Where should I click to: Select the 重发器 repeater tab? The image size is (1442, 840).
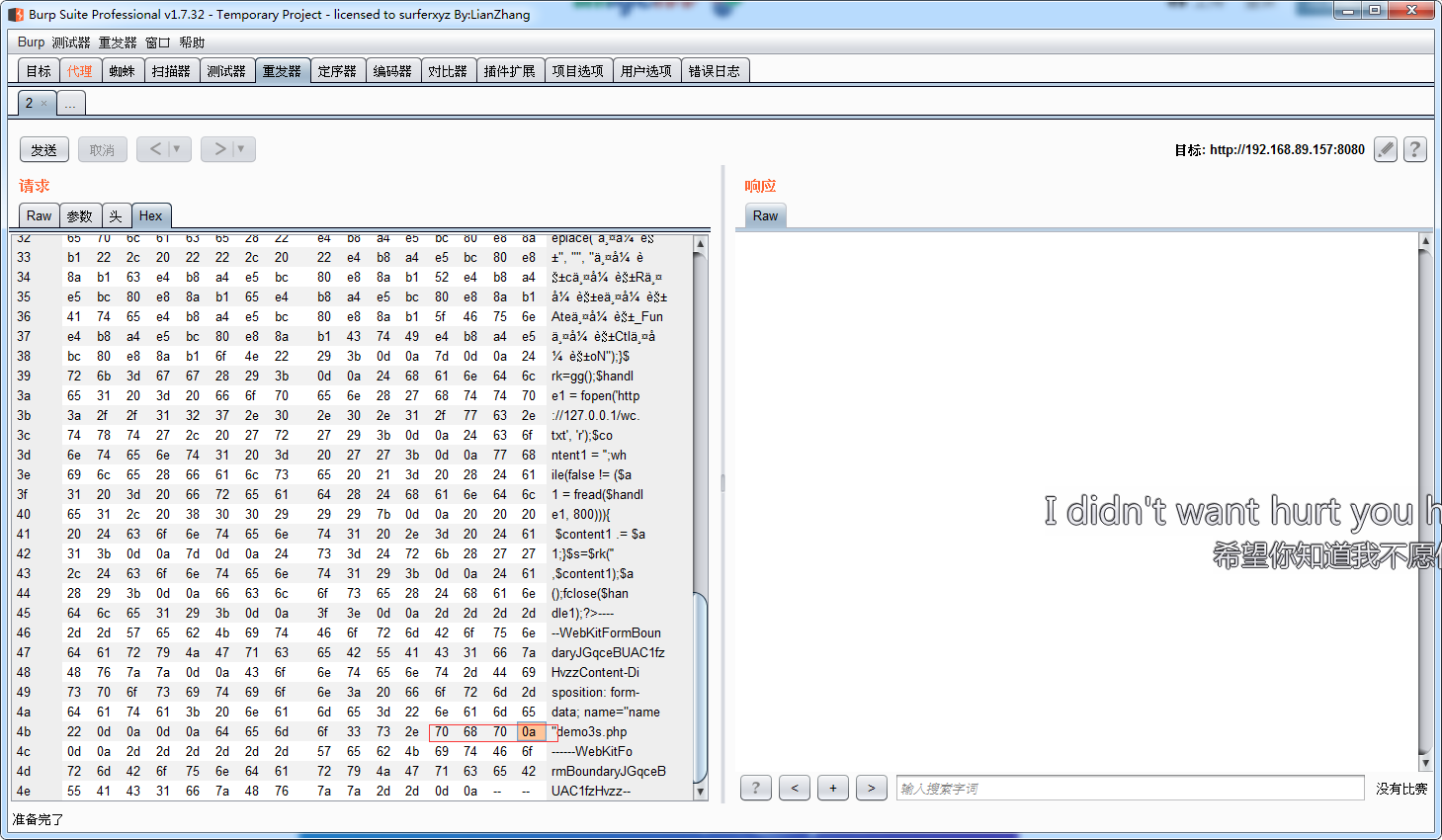point(282,71)
